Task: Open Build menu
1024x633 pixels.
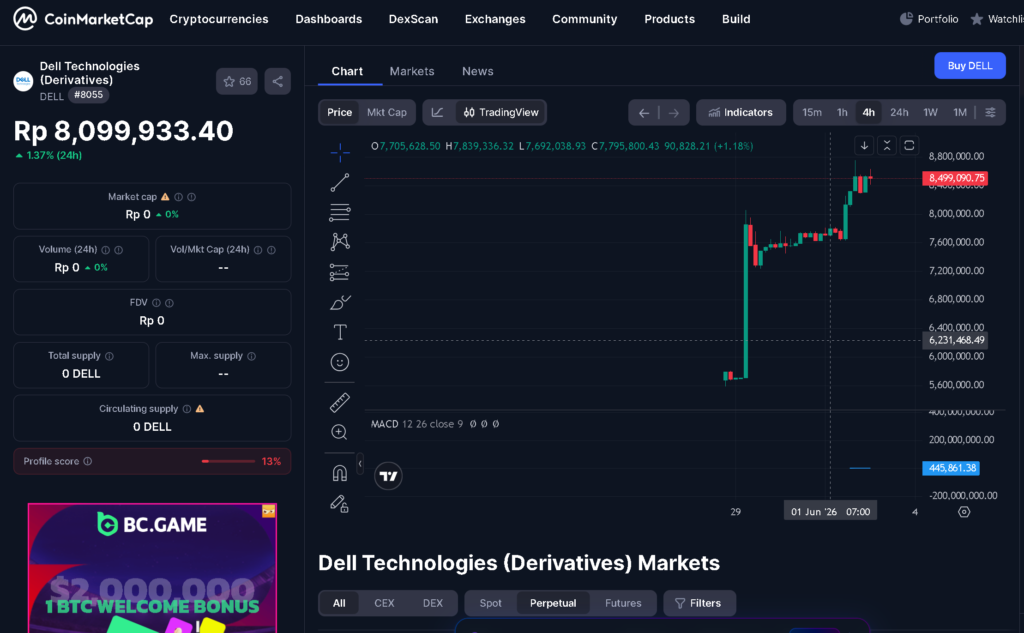Action: 736,19
